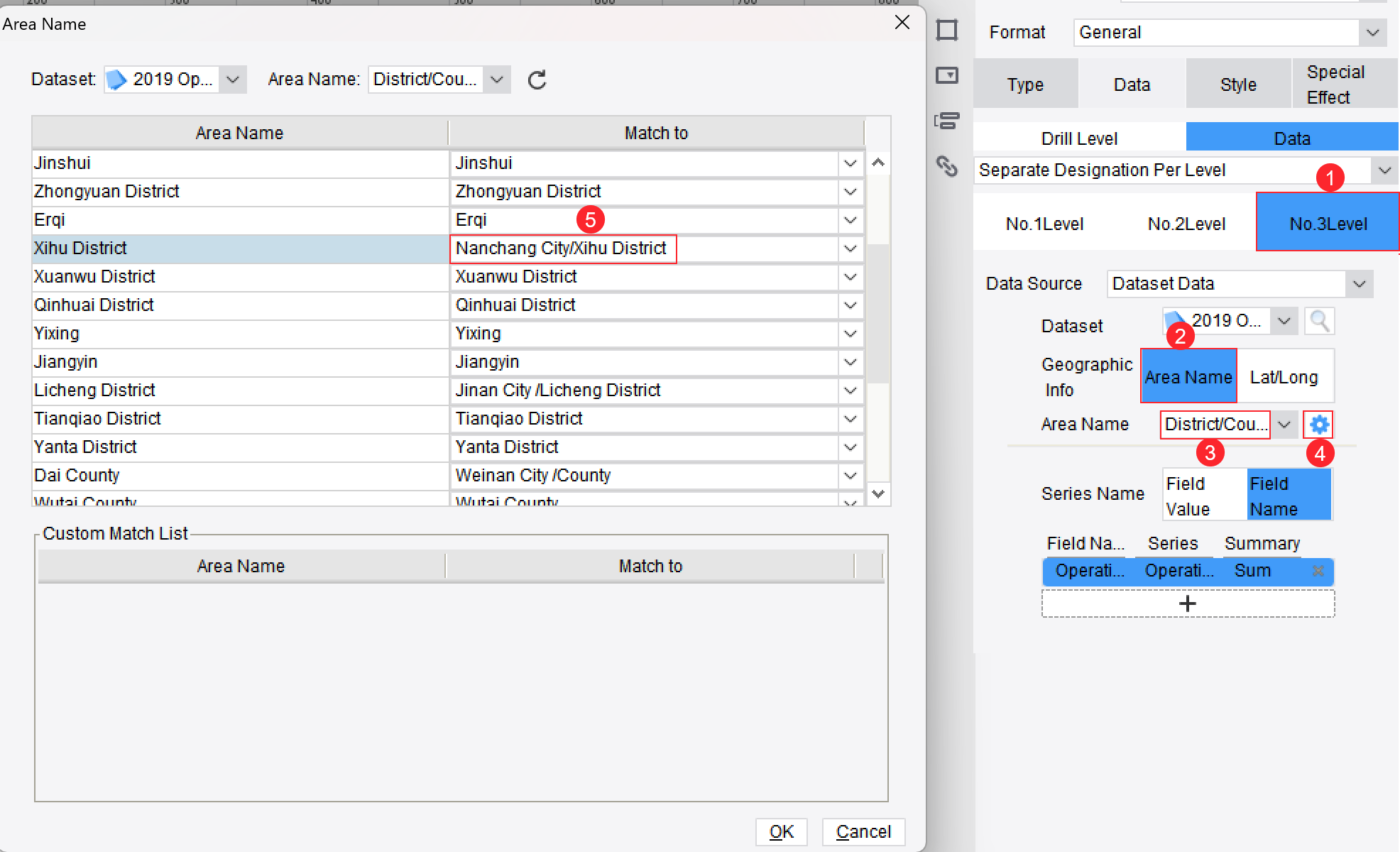The height and width of the screenshot is (852, 1400).
Task: Open Area Name District/County dropdown in panel
Action: point(1284,425)
